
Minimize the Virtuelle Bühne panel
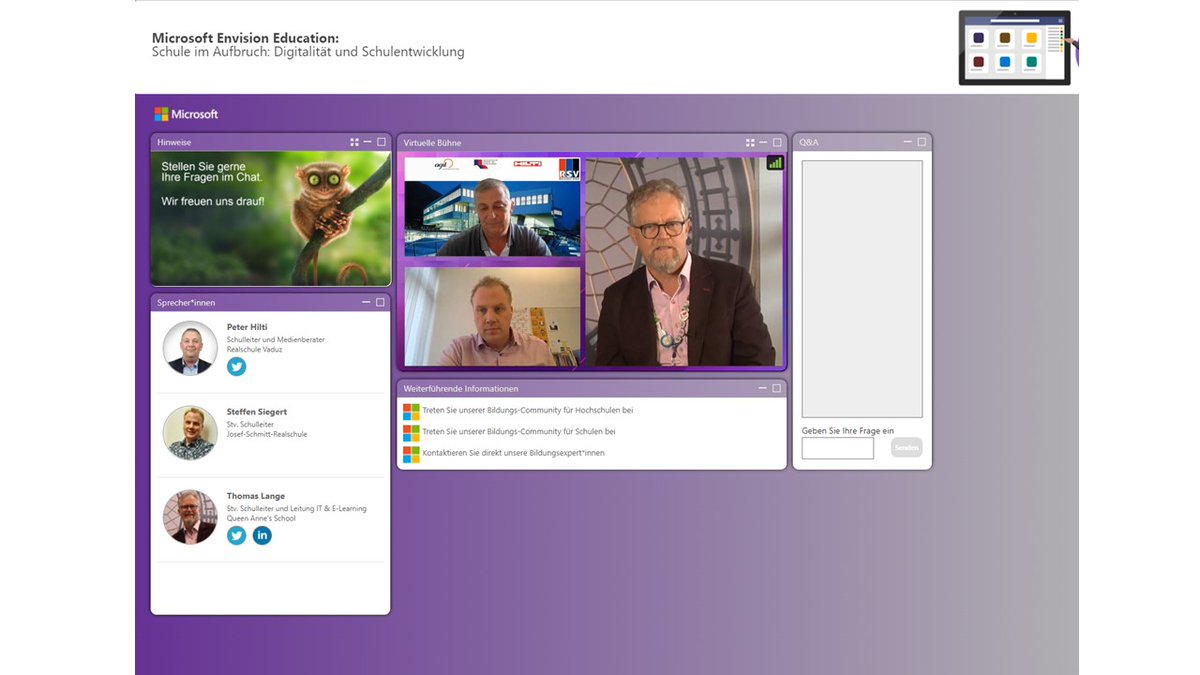764,142
